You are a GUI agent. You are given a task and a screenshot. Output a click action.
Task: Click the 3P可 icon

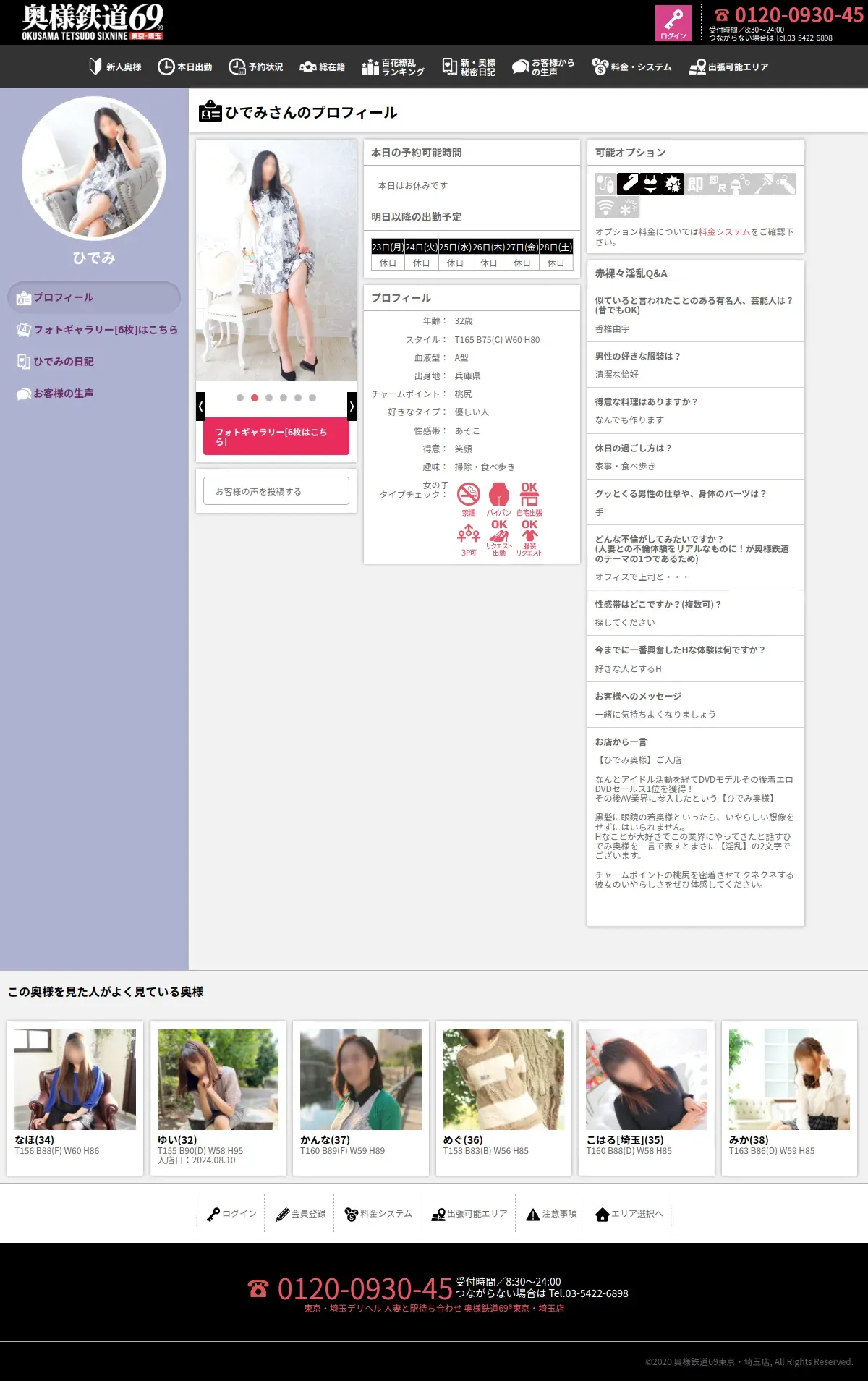click(x=469, y=539)
